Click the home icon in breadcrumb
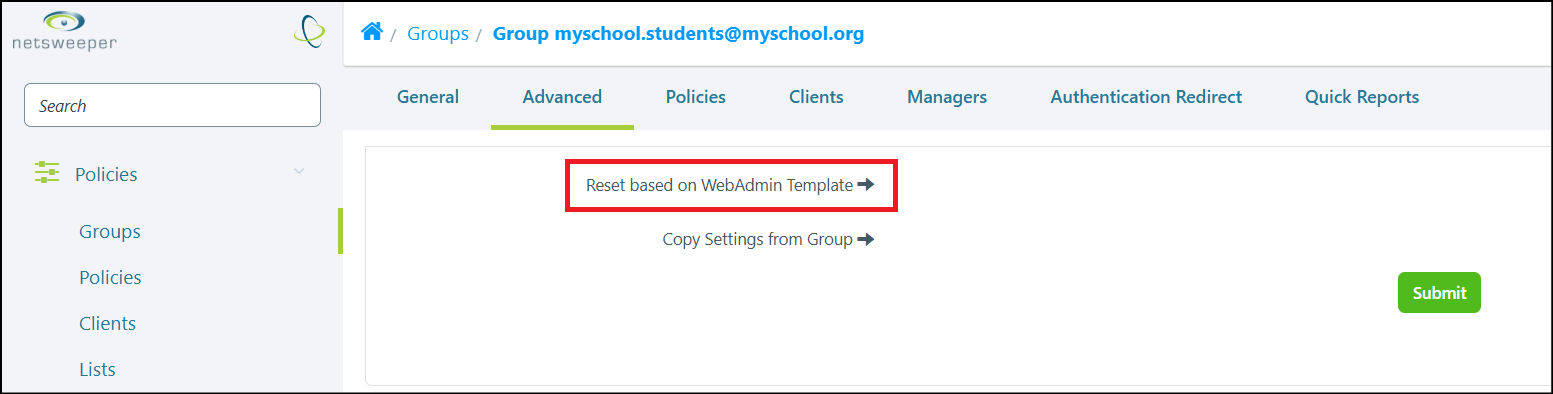This screenshot has width=1553, height=394. coord(372,33)
